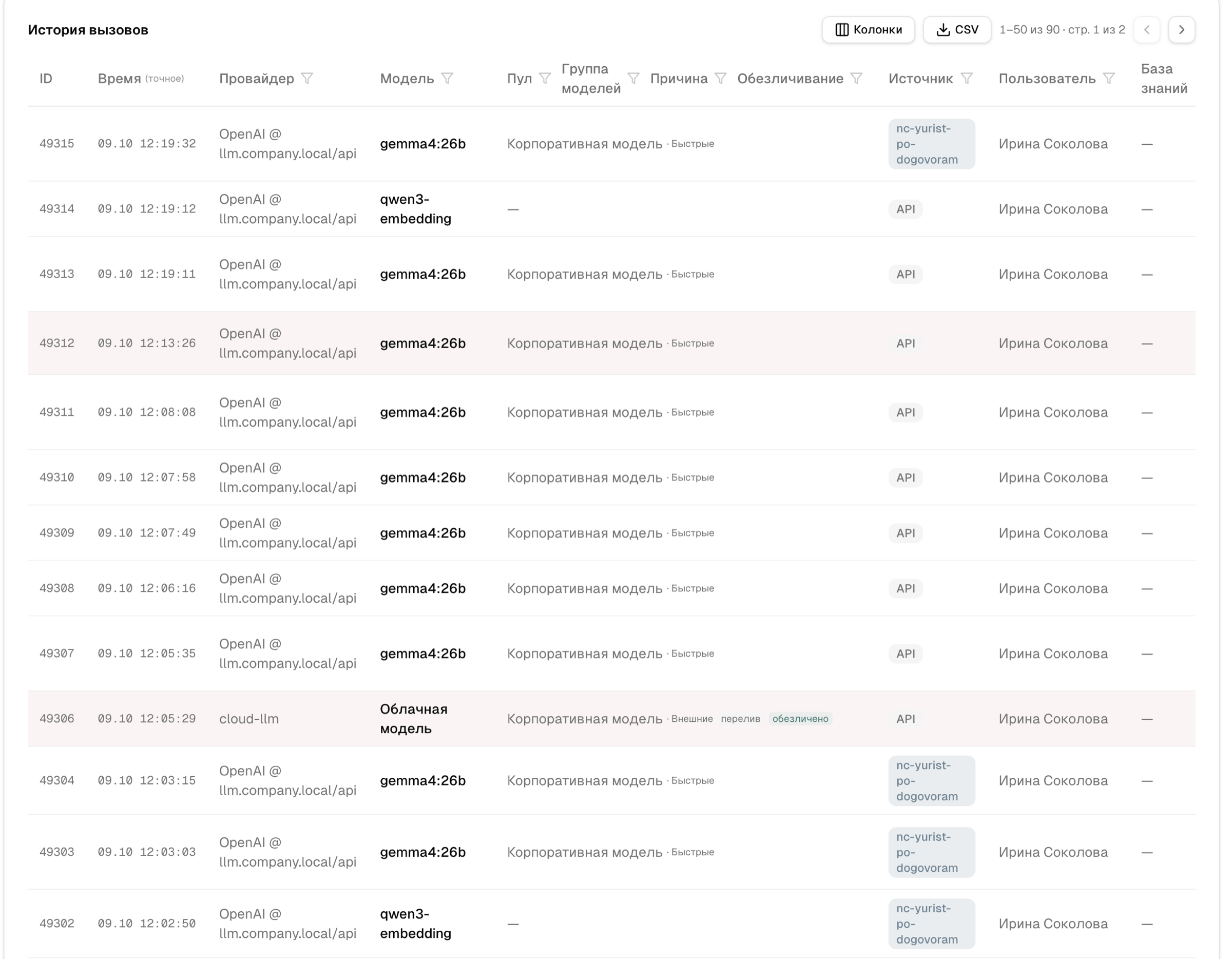Open the Модель column filter icon
Image resolution: width=1232 pixels, height=959 pixels.
click(447, 79)
